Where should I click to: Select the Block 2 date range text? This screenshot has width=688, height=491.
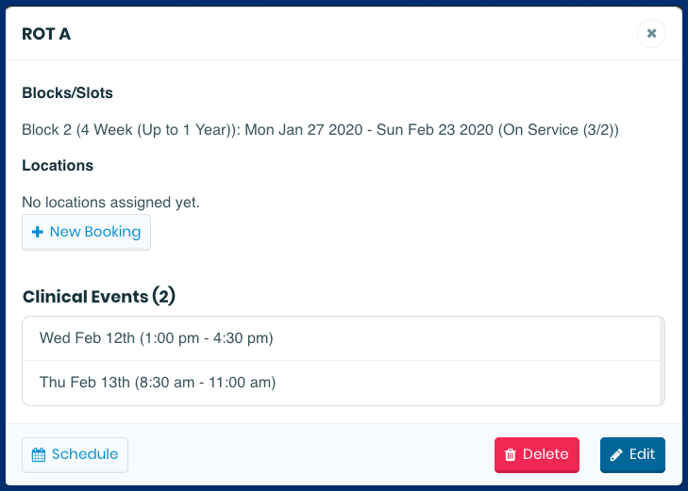tap(369, 130)
